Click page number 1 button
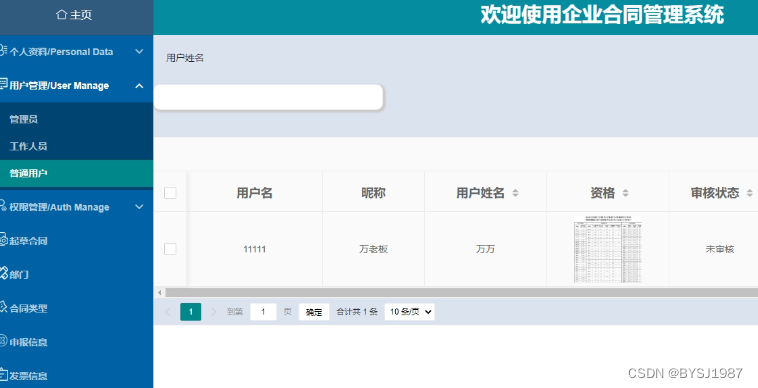The image size is (758, 388). [x=190, y=312]
